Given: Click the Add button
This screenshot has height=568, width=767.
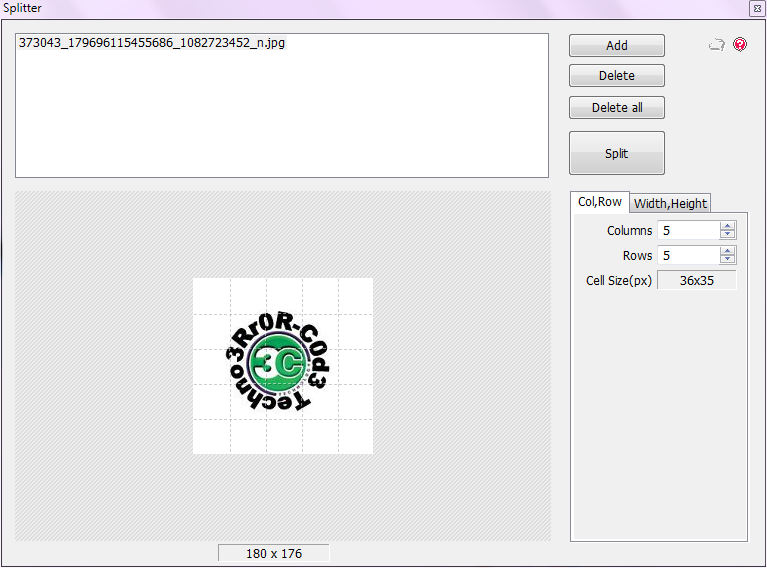Looking at the screenshot, I should point(616,45).
